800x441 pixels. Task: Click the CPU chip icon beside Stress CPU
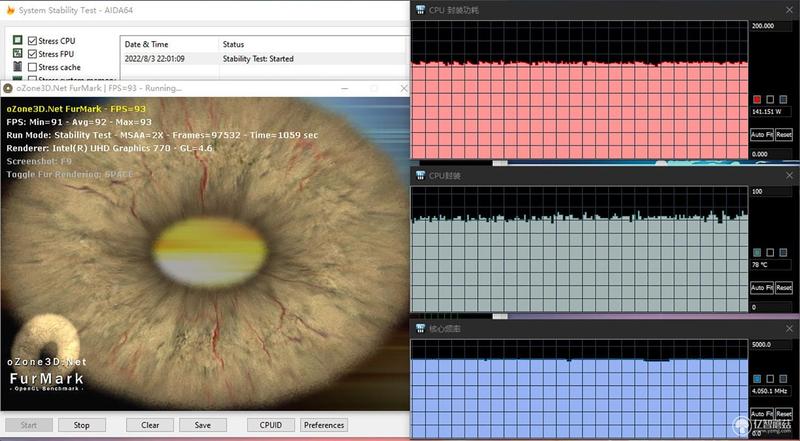coord(18,40)
